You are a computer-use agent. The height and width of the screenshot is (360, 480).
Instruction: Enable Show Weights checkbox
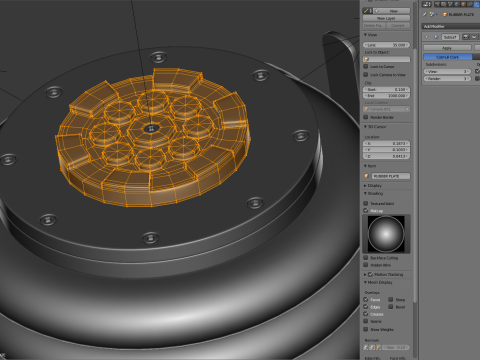(366, 329)
